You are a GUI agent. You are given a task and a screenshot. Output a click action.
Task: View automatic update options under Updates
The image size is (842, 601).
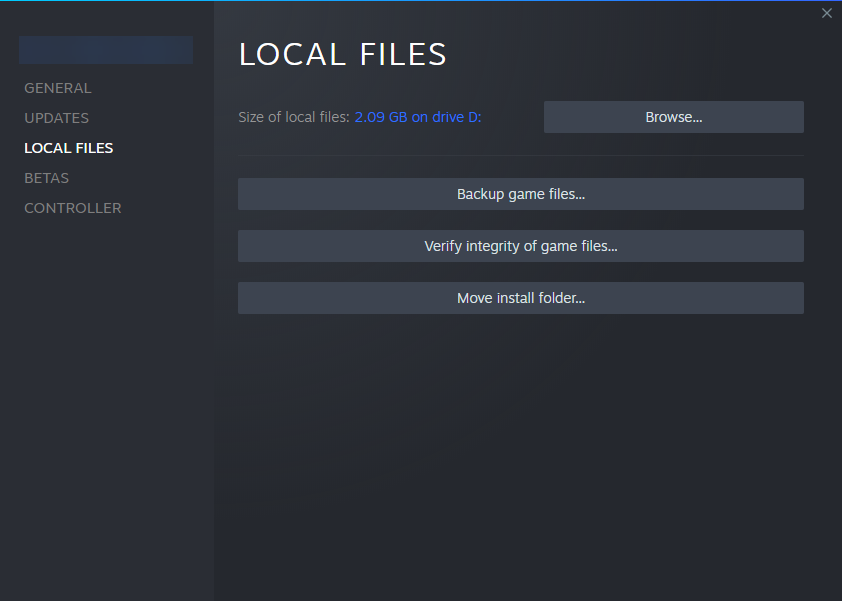(x=56, y=118)
